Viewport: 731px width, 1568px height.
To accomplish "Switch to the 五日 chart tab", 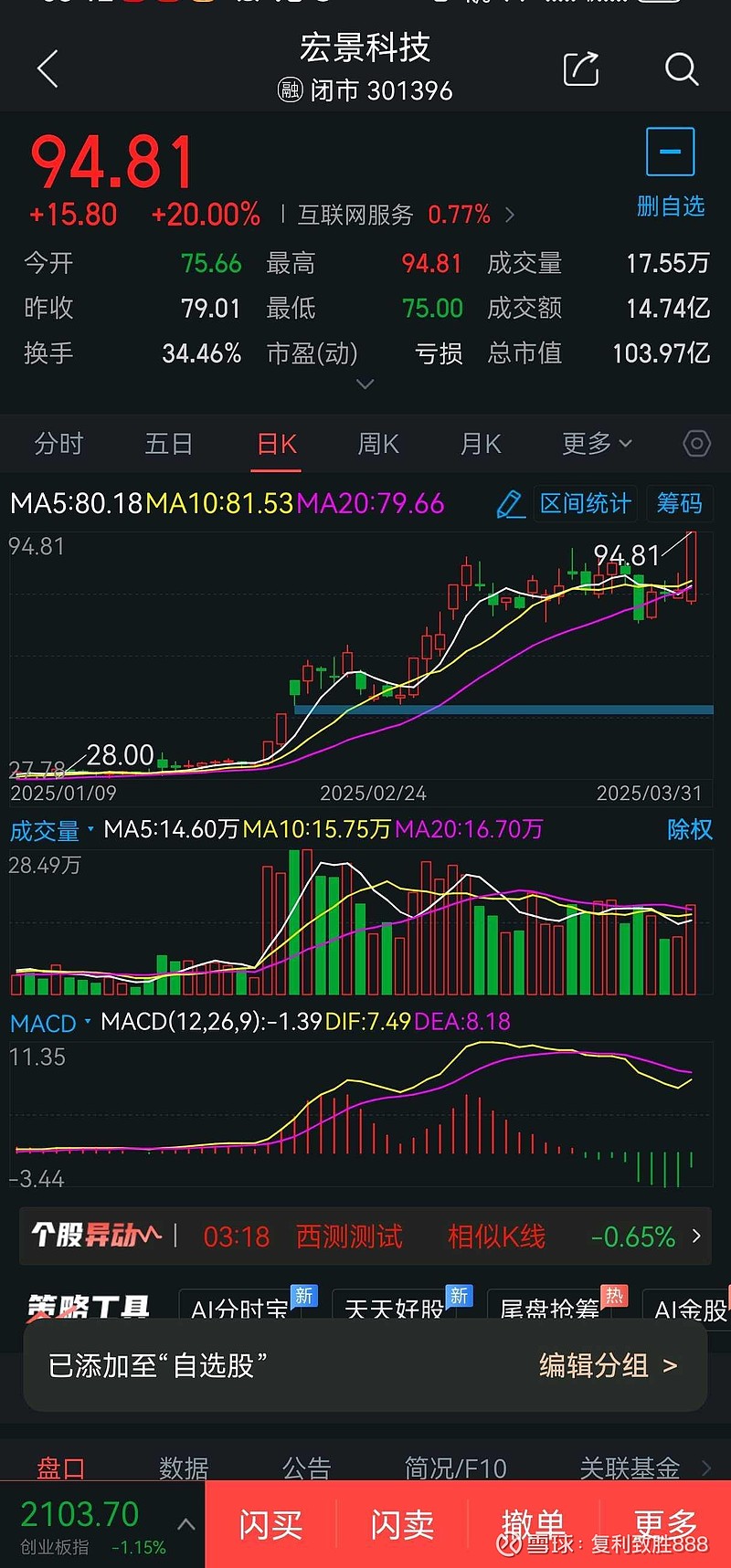I will click(x=168, y=444).
